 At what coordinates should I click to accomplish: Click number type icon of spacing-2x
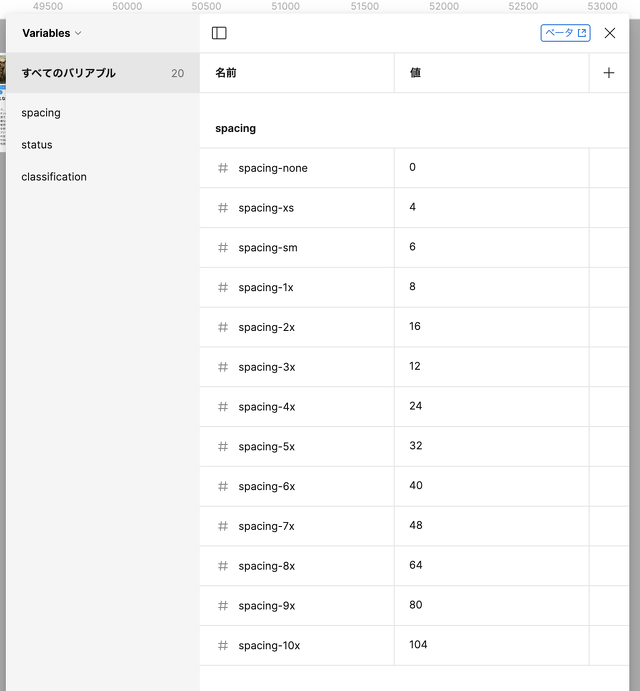(223, 327)
